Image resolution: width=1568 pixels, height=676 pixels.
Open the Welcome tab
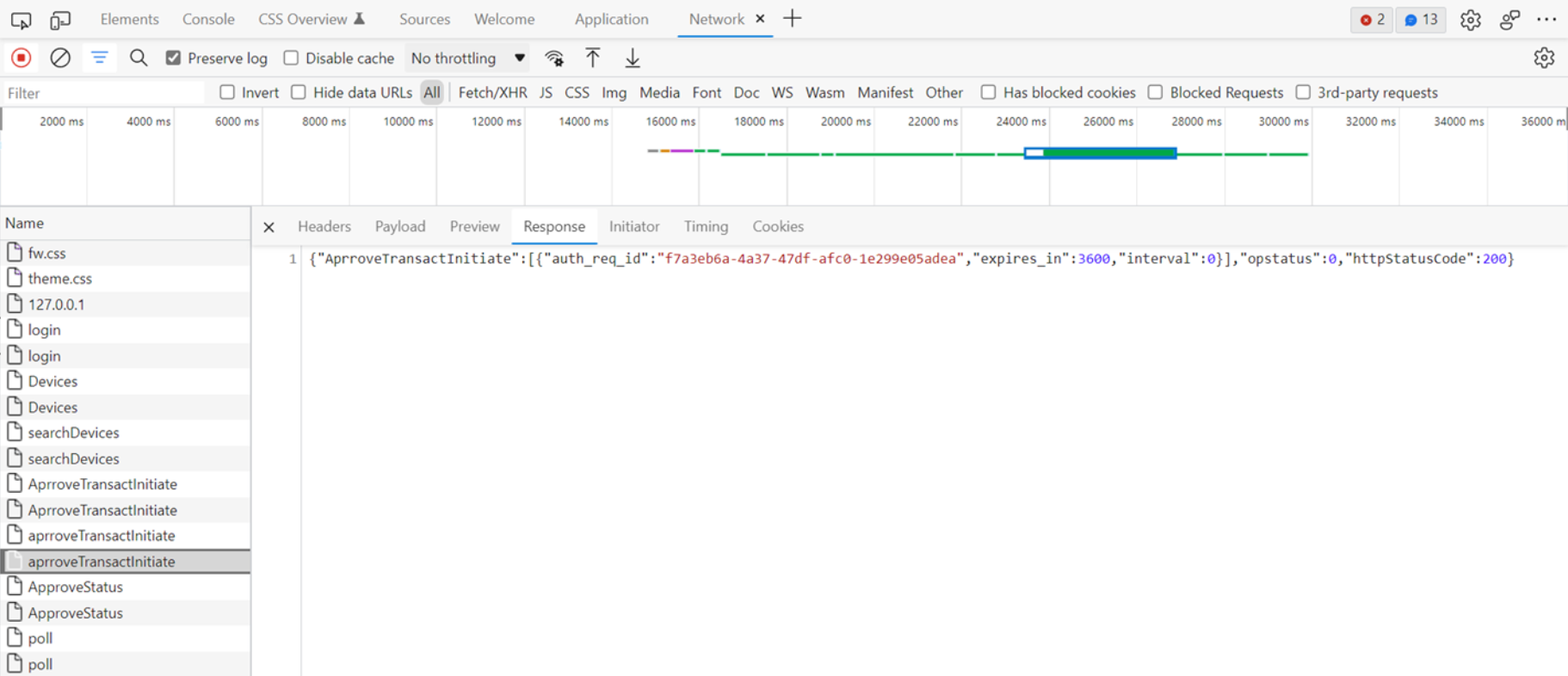coord(504,19)
